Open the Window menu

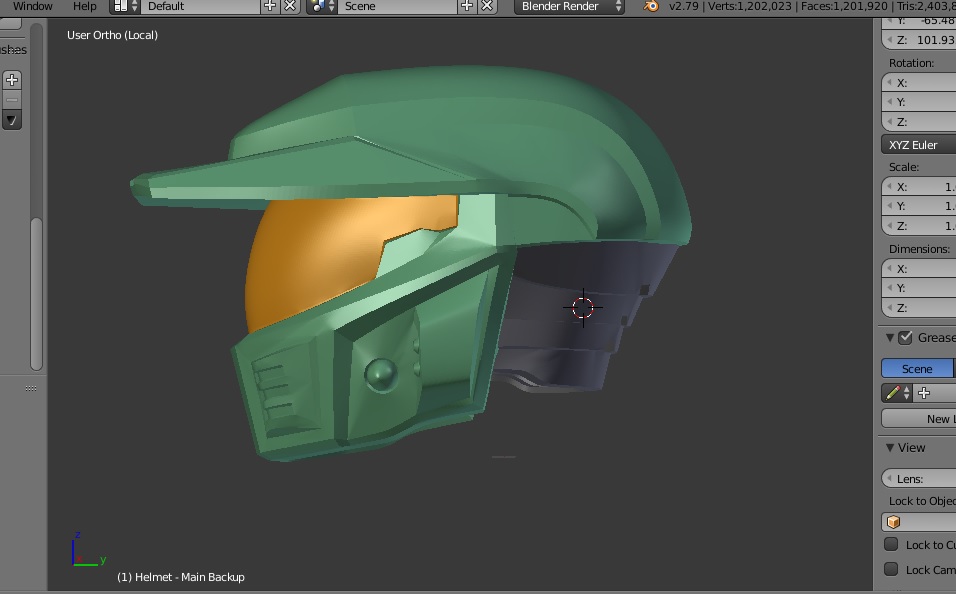(x=33, y=6)
